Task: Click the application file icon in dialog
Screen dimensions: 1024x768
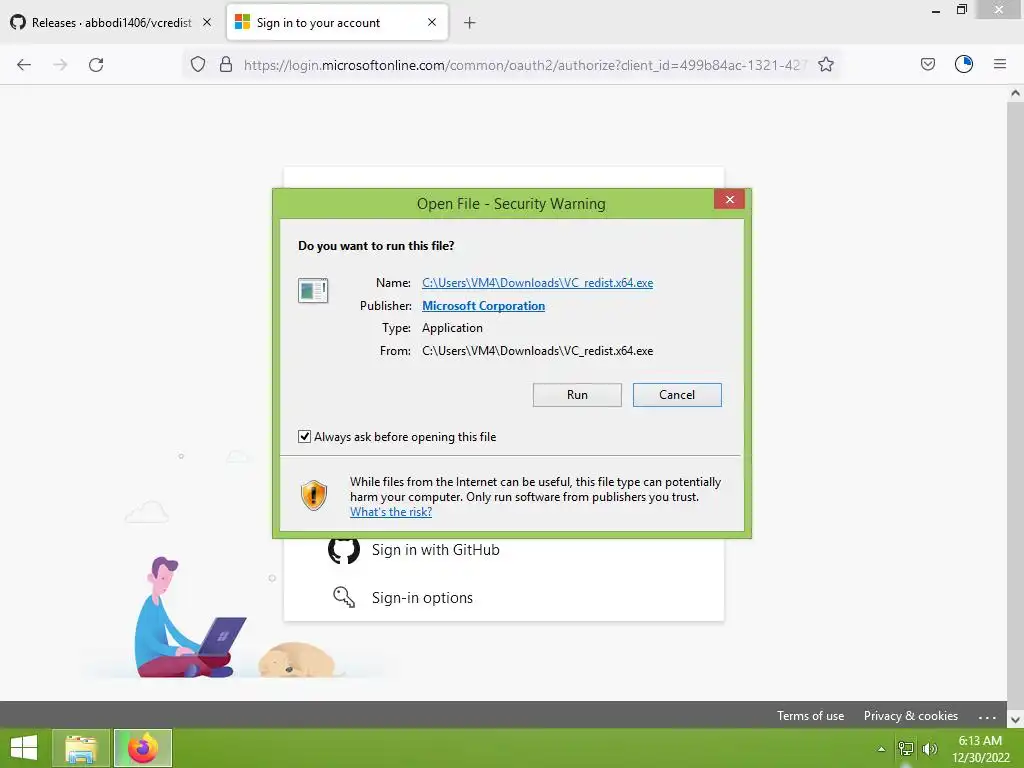Action: [313, 290]
